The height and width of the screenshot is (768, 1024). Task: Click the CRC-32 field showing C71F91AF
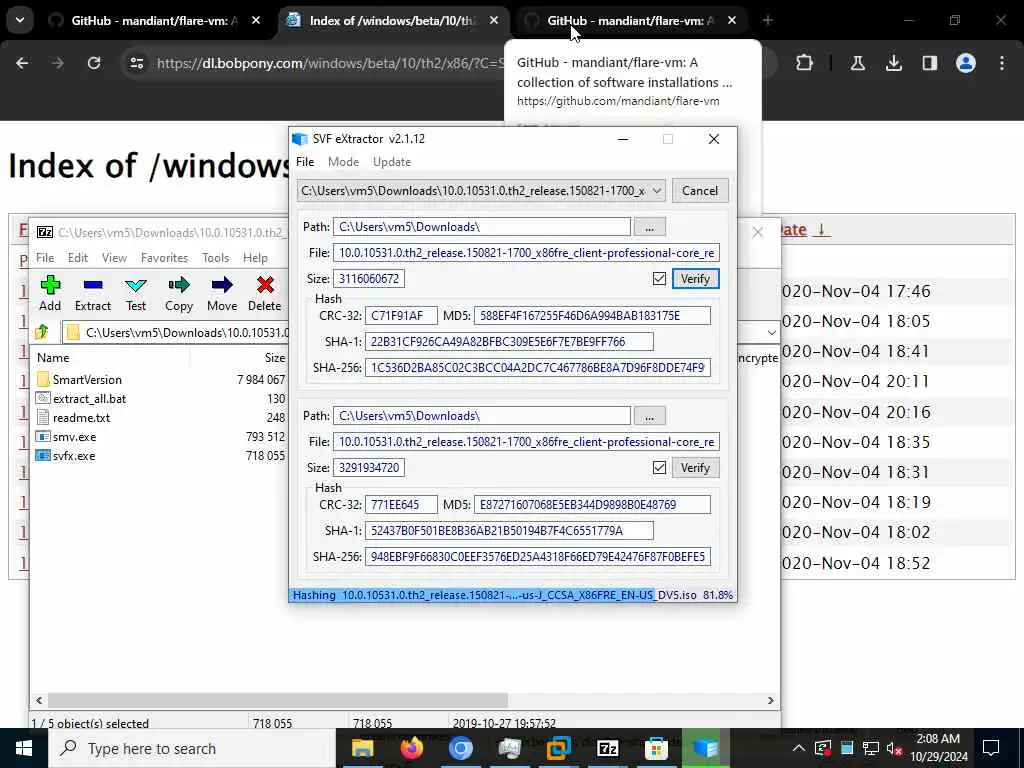pos(401,315)
